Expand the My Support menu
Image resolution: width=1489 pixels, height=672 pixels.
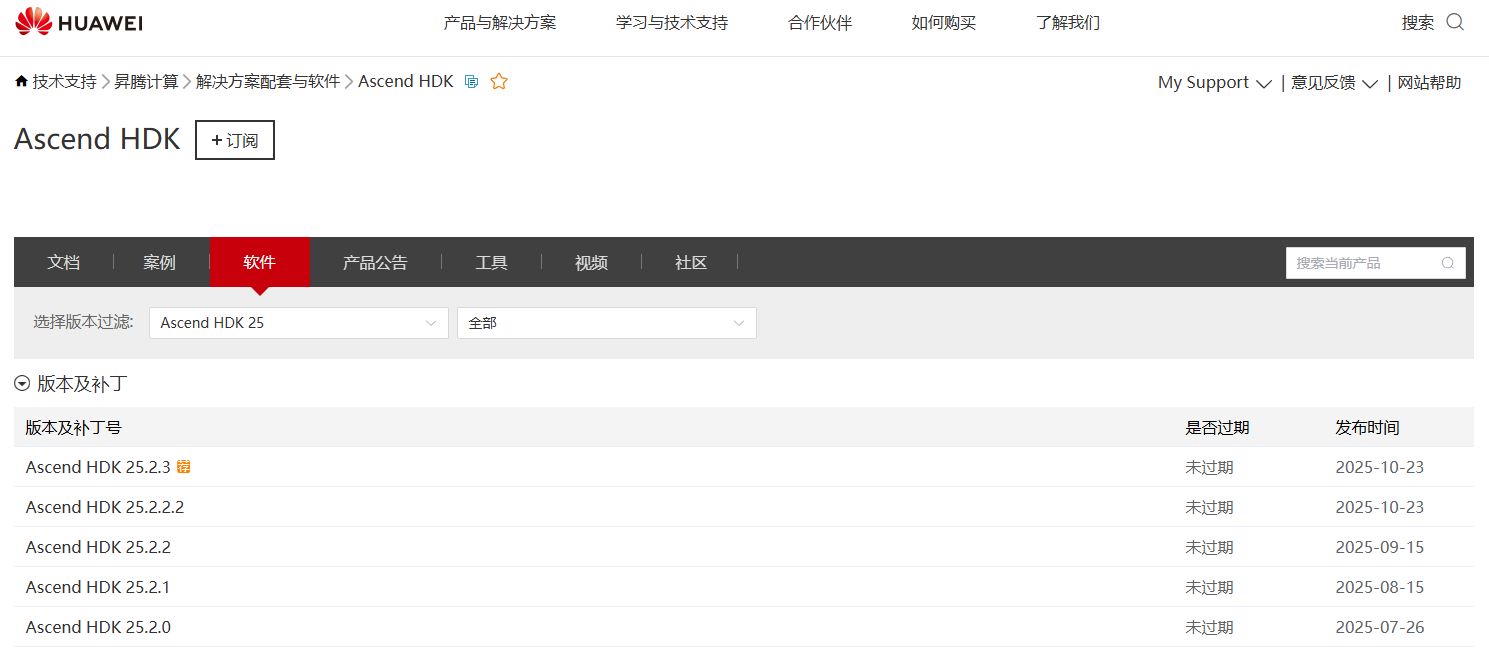point(1214,83)
